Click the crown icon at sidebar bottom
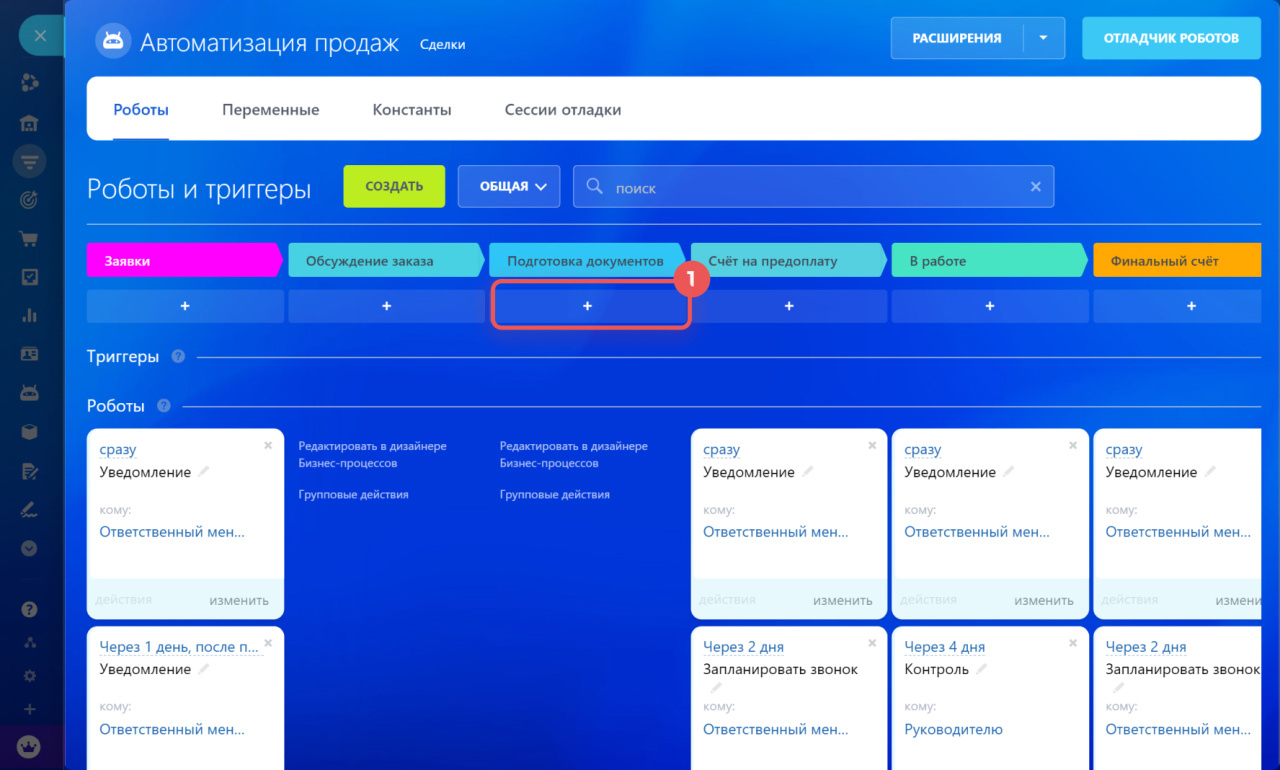The height and width of the screenshot is (770, 1280). coord(29,747)
